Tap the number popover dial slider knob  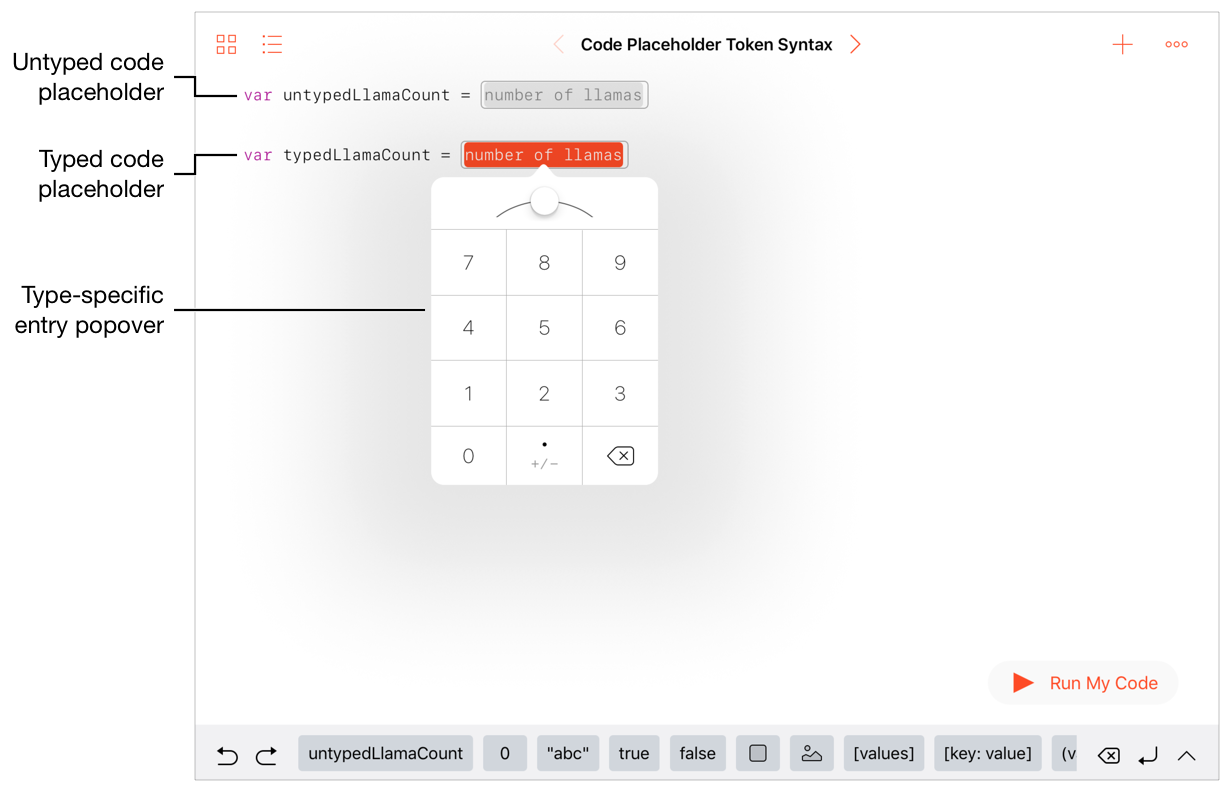pos(544,201)
